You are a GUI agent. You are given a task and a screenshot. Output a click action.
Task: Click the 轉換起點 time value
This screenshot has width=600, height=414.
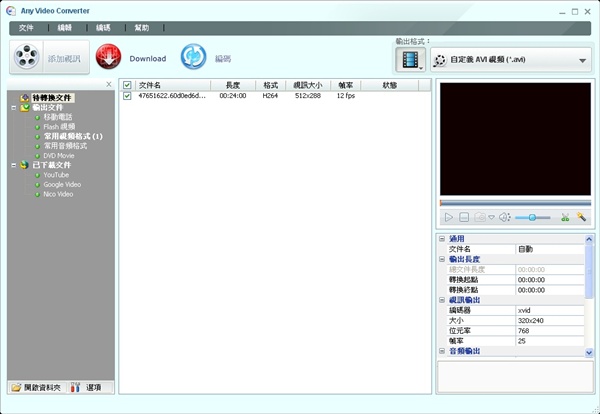549,280
